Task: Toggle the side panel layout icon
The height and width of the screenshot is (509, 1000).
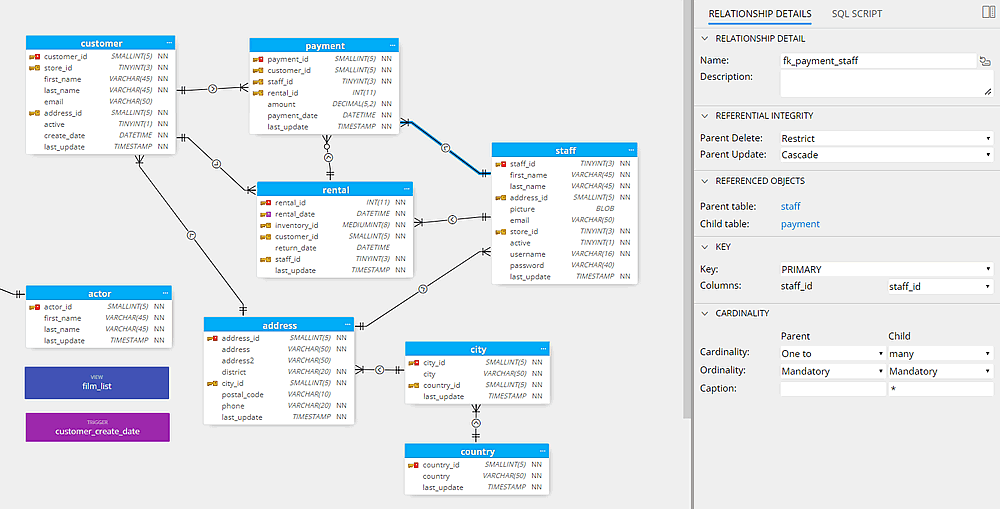Action: click(989, 13)
